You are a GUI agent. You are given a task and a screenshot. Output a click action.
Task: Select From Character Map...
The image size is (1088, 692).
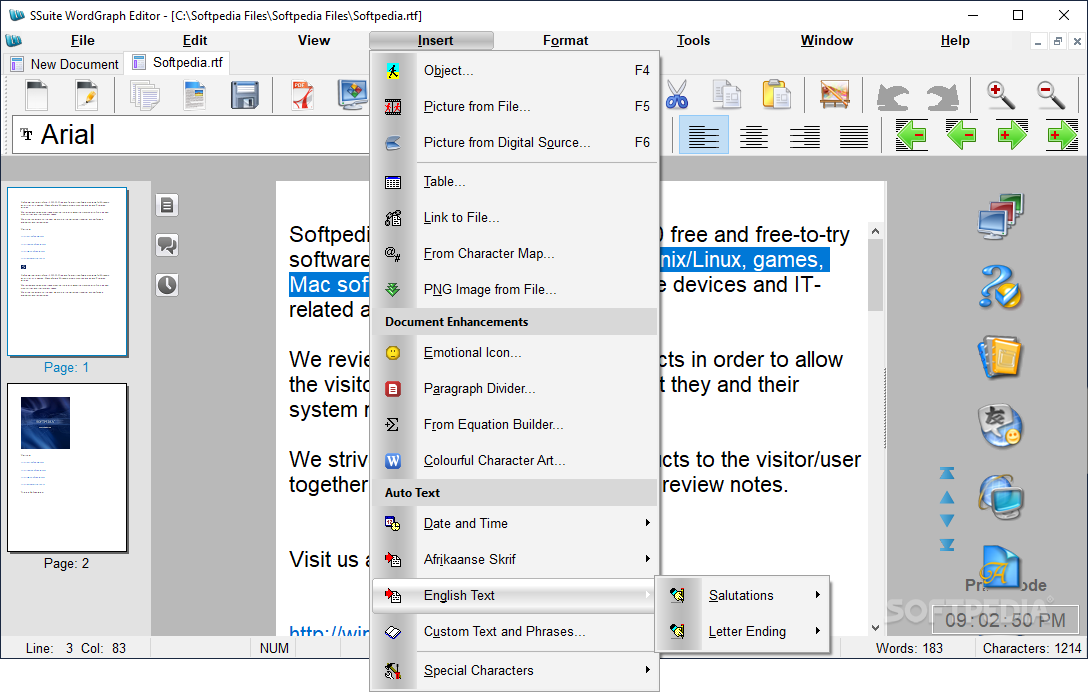(x=515, y=253)
